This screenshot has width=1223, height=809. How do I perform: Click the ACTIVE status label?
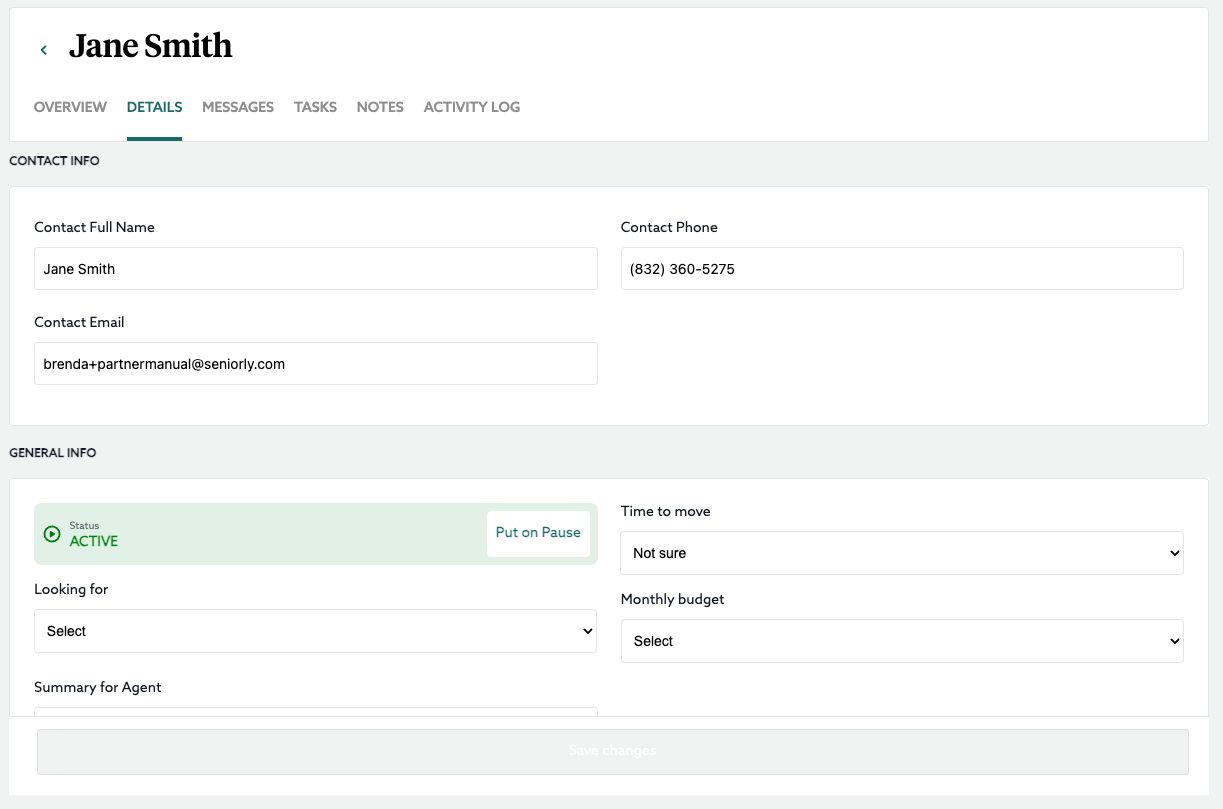point(94,541)
